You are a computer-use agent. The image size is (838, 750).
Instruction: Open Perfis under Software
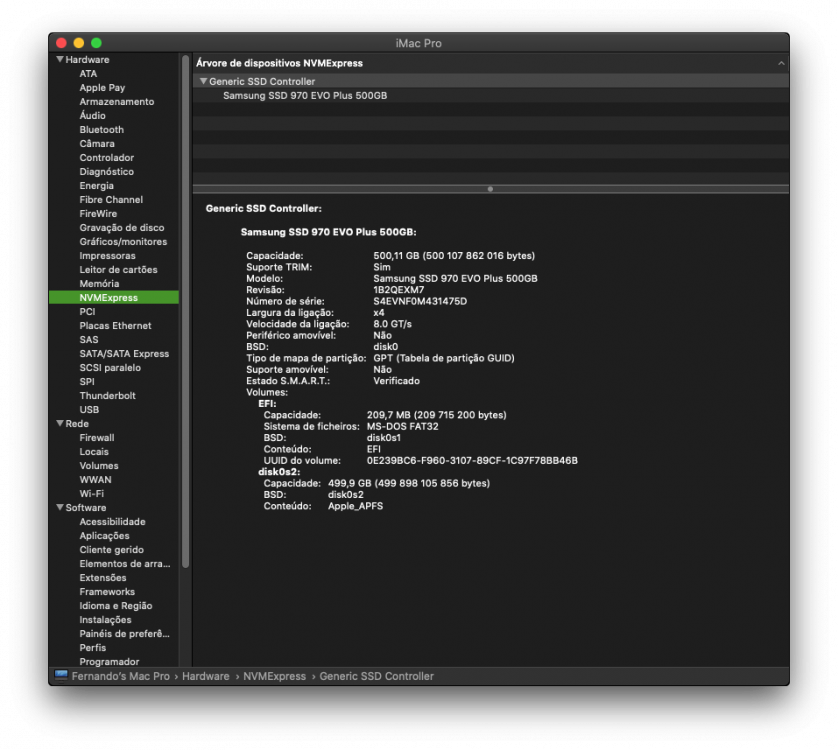pos(92,648)
